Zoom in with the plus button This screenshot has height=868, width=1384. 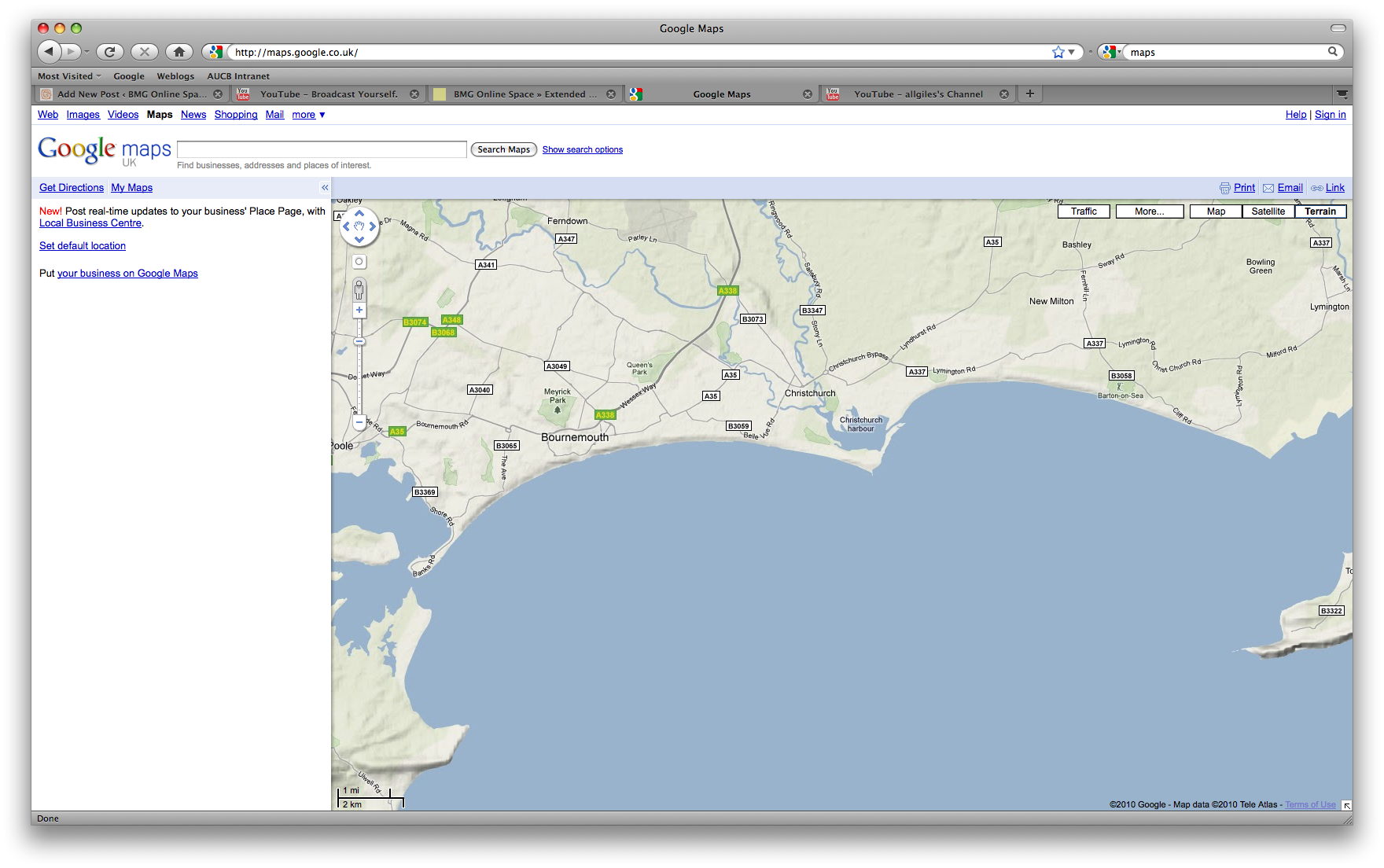coord(359,311)
